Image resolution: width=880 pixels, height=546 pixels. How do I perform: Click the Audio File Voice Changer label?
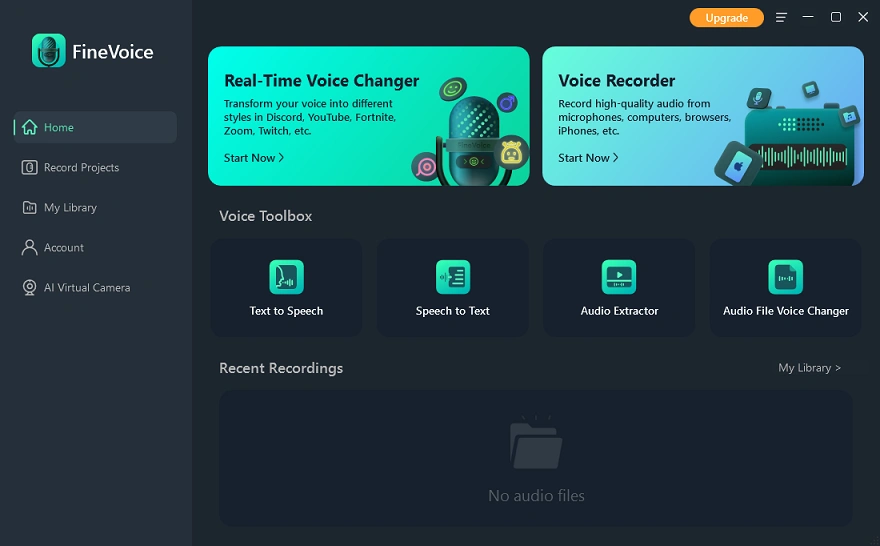pyautogui.click(x=786, y=311)
